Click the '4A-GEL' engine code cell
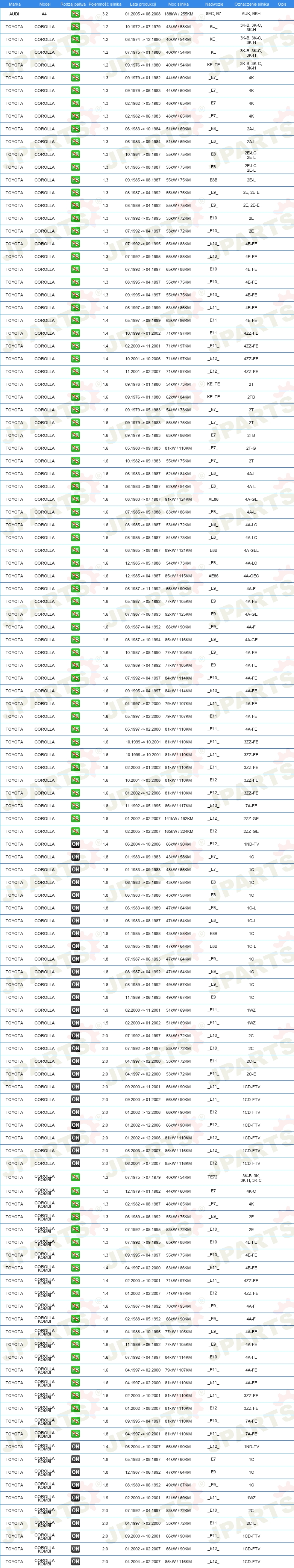 [x=251, y=550]
